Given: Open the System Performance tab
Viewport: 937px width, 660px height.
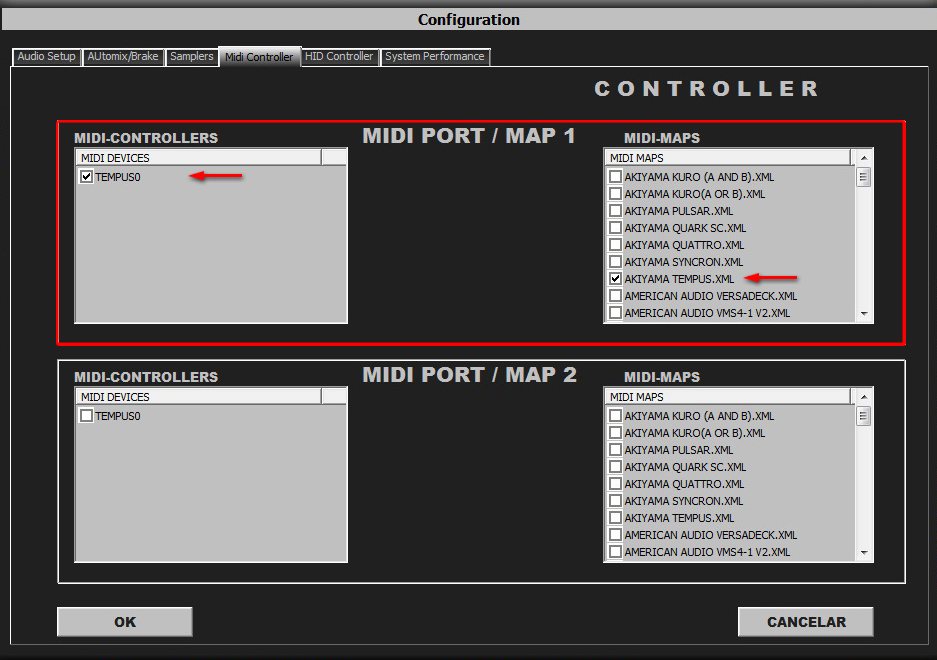Looking at the screenshot, I should click(x=435, y=57).
